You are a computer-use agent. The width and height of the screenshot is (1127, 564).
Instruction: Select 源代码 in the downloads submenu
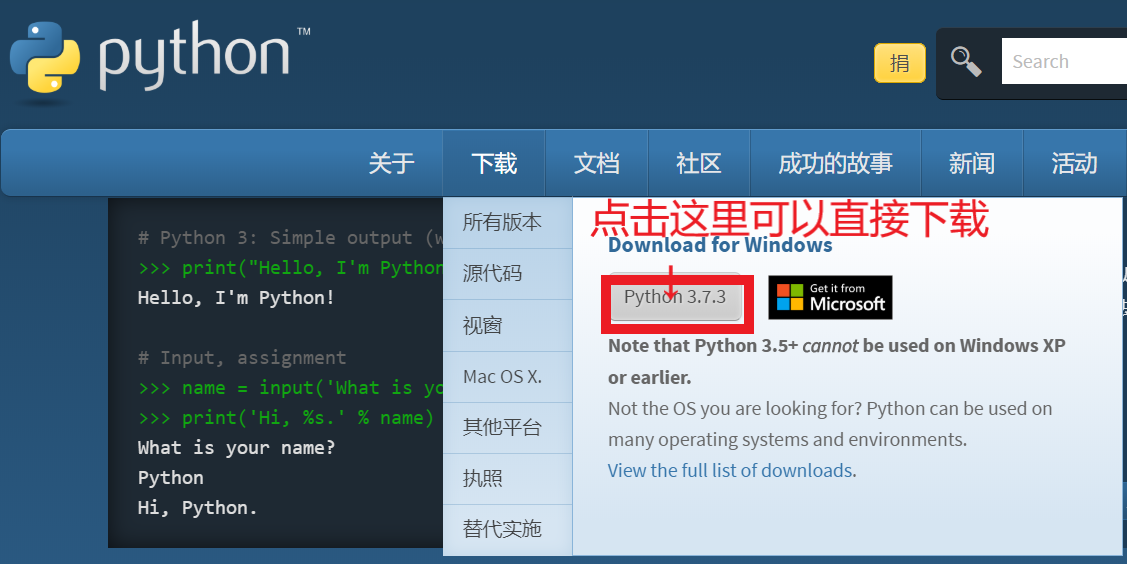tap(507, 274)
